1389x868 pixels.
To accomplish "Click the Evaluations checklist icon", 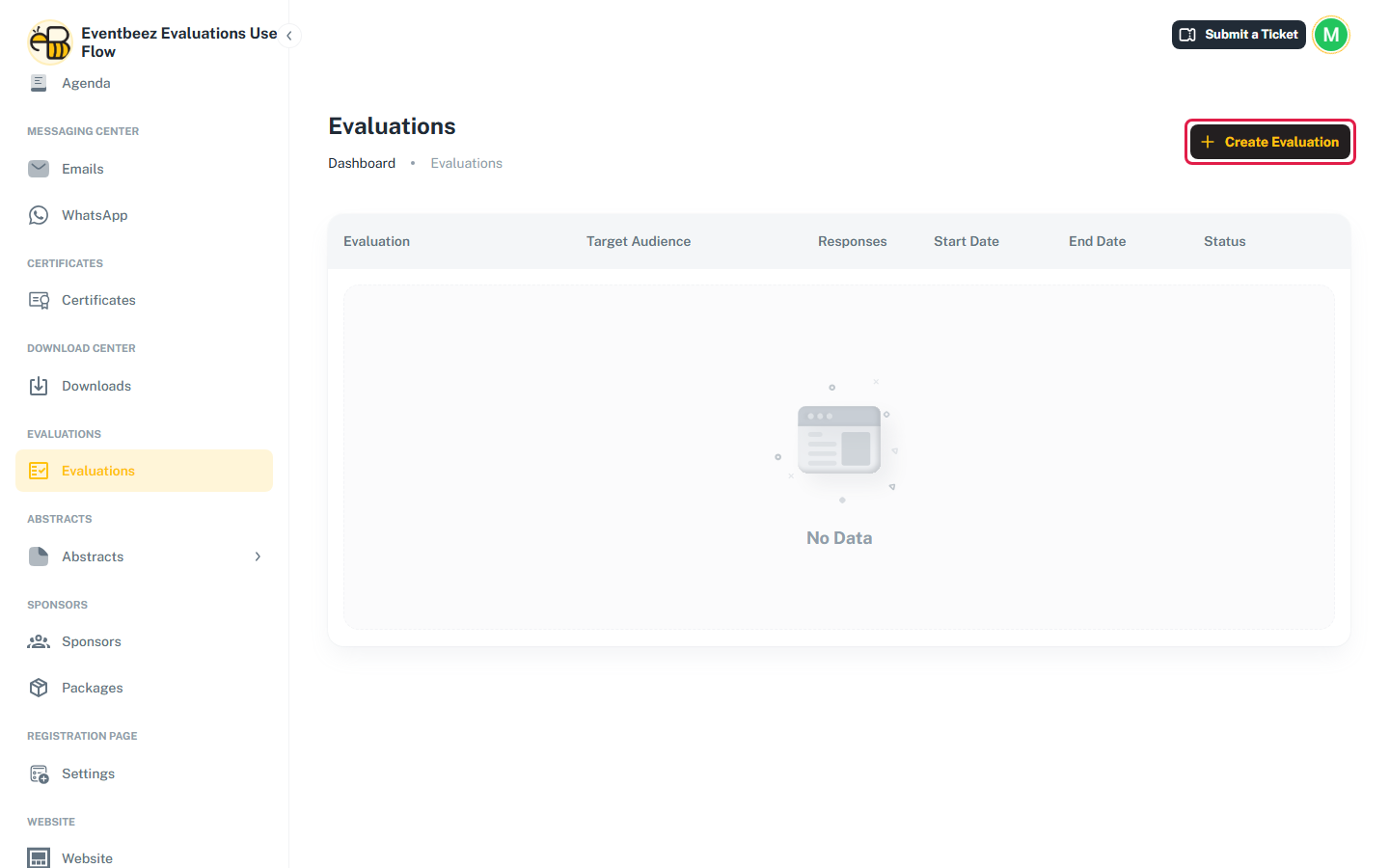I will pyautogui.click(x=39, y=471).
